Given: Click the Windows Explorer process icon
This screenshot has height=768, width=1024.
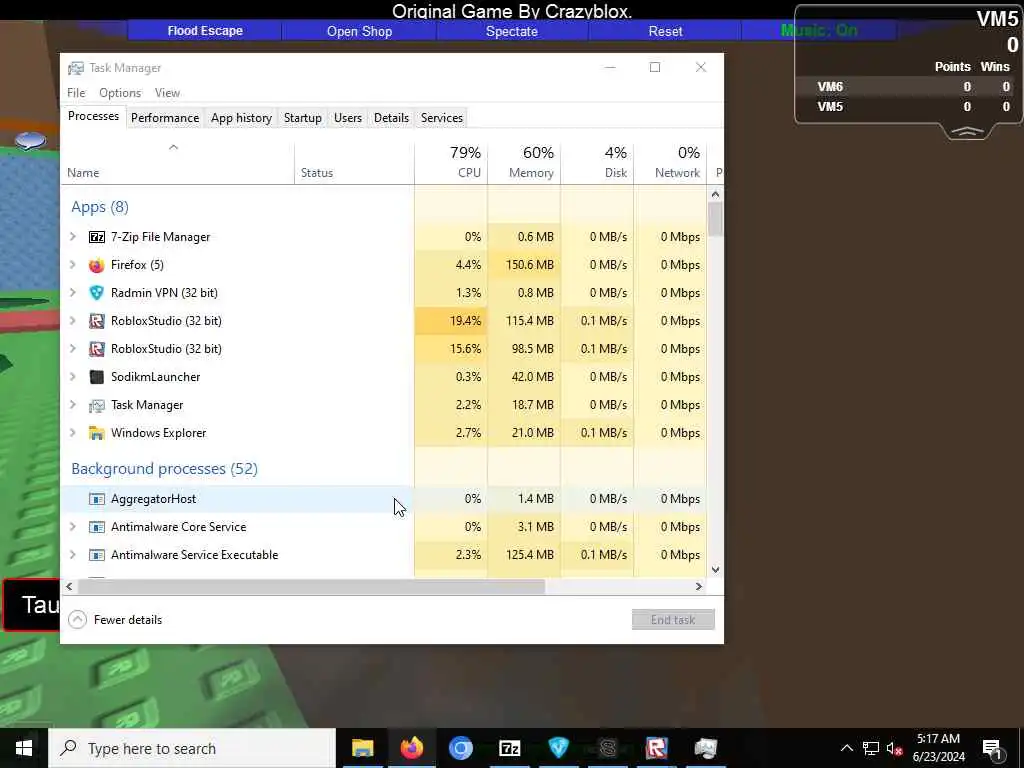Looking at the screenshot, I should [x=97, y=433].
